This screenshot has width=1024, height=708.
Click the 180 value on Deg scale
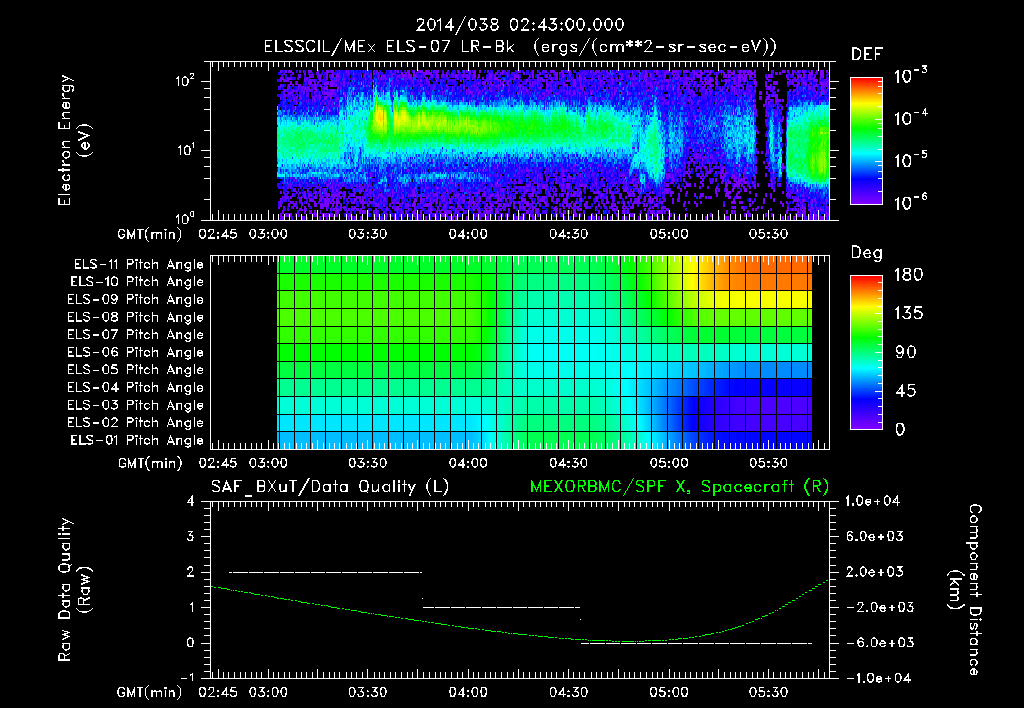coord(908,274)
